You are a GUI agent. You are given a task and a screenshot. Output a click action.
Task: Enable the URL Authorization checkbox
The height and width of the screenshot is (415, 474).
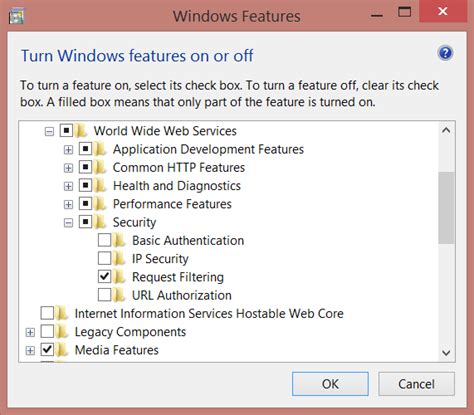point(104,295)
